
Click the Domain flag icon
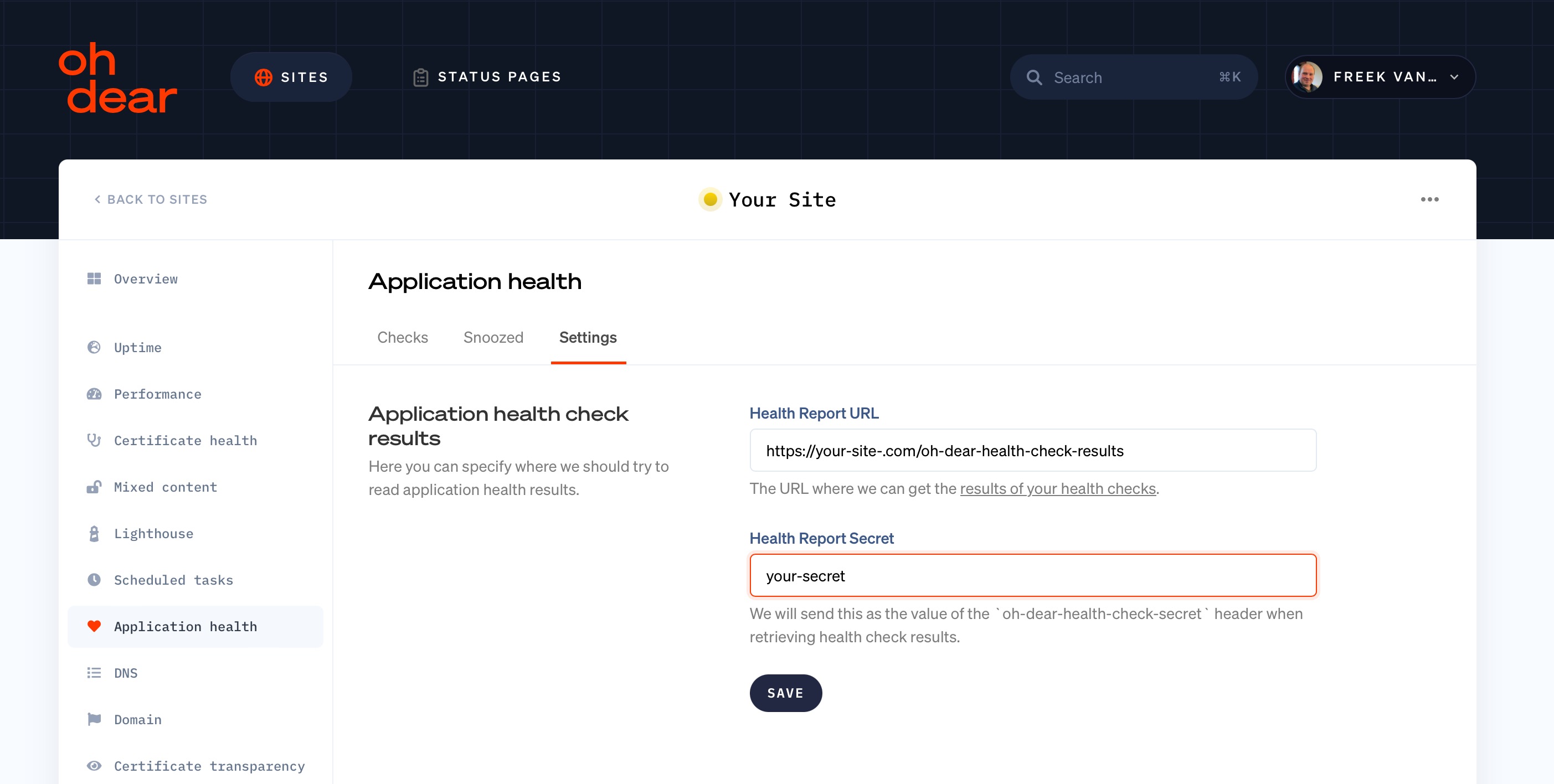tap(94, 719)
